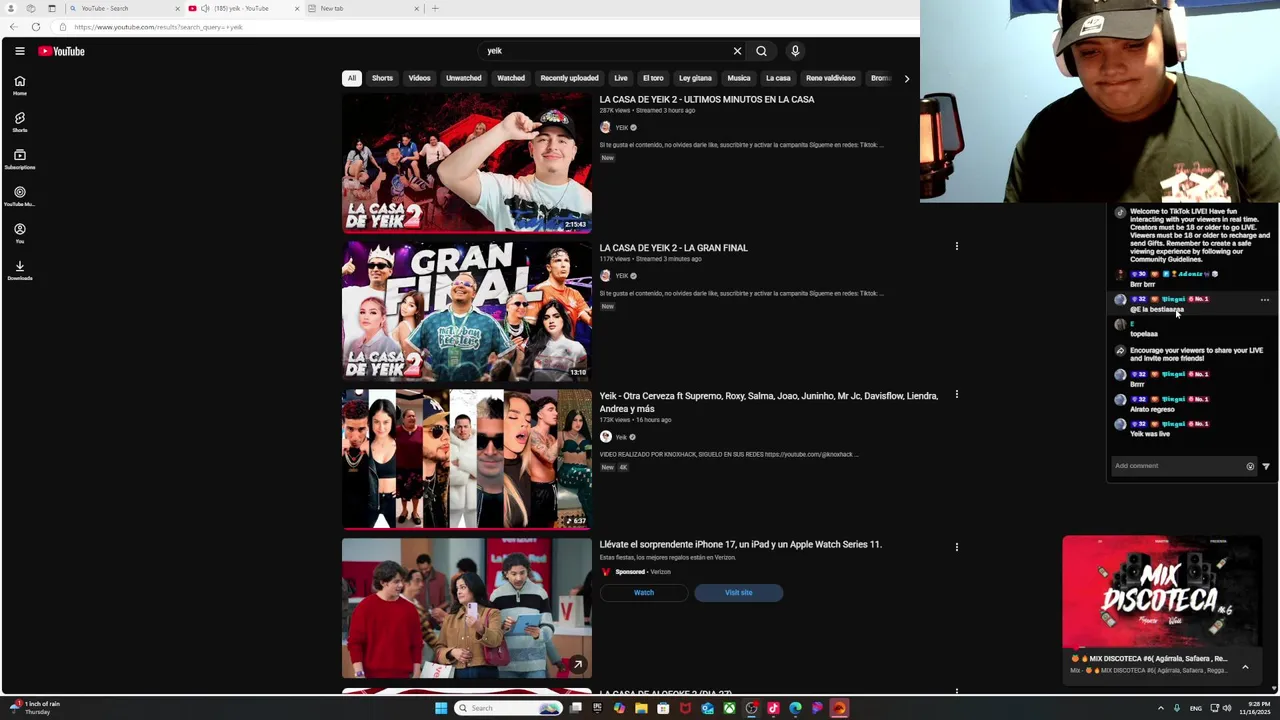Click the YouTube logo
1280x720 pixels.
(61, 51)
